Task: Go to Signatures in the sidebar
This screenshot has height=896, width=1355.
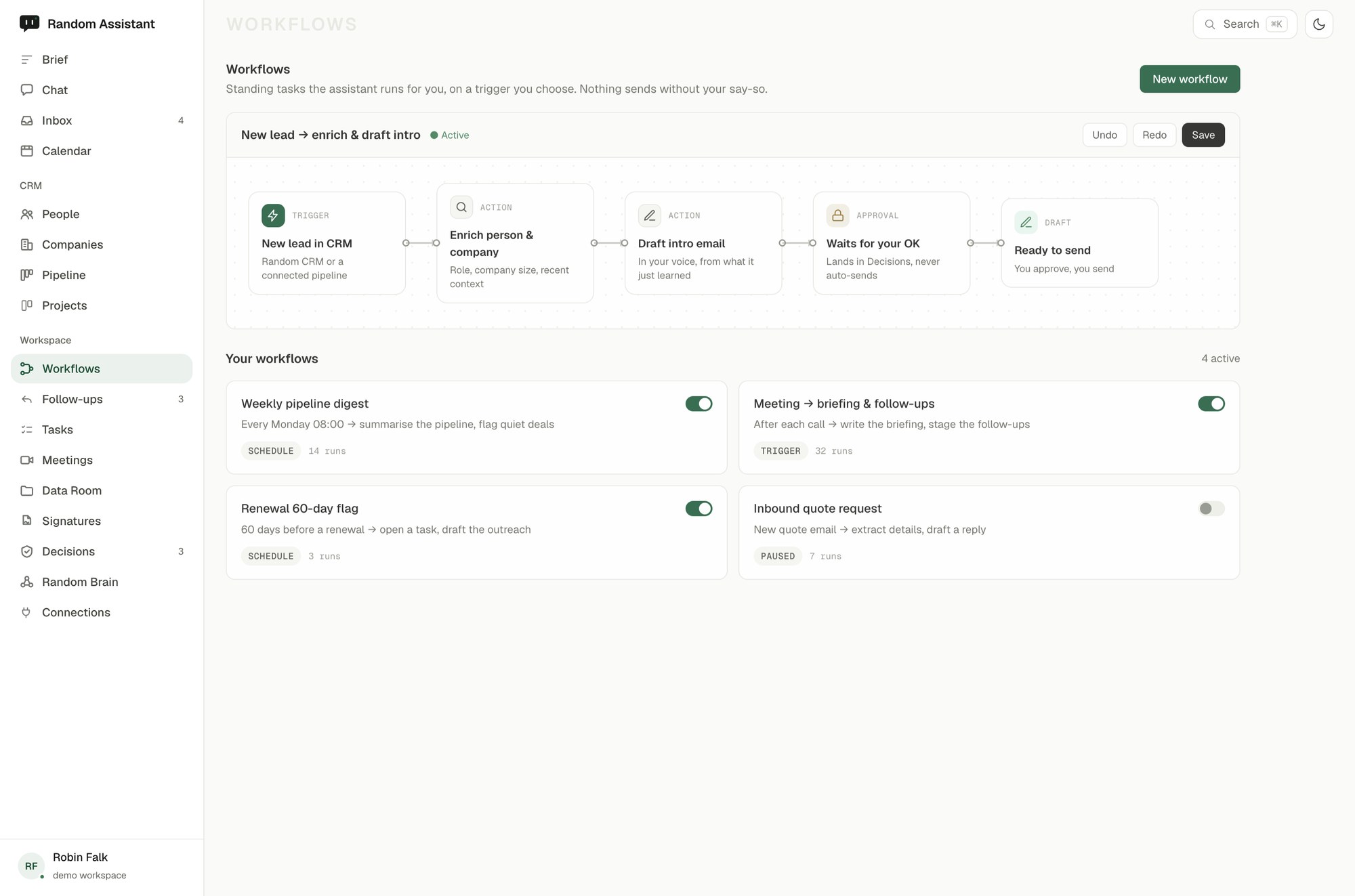Action: (102, 521)
